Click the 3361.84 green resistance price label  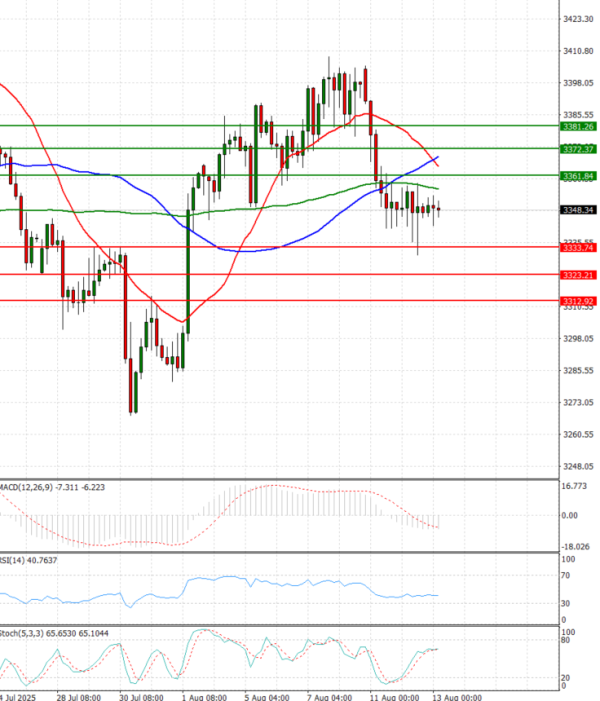tap(579, 176)
